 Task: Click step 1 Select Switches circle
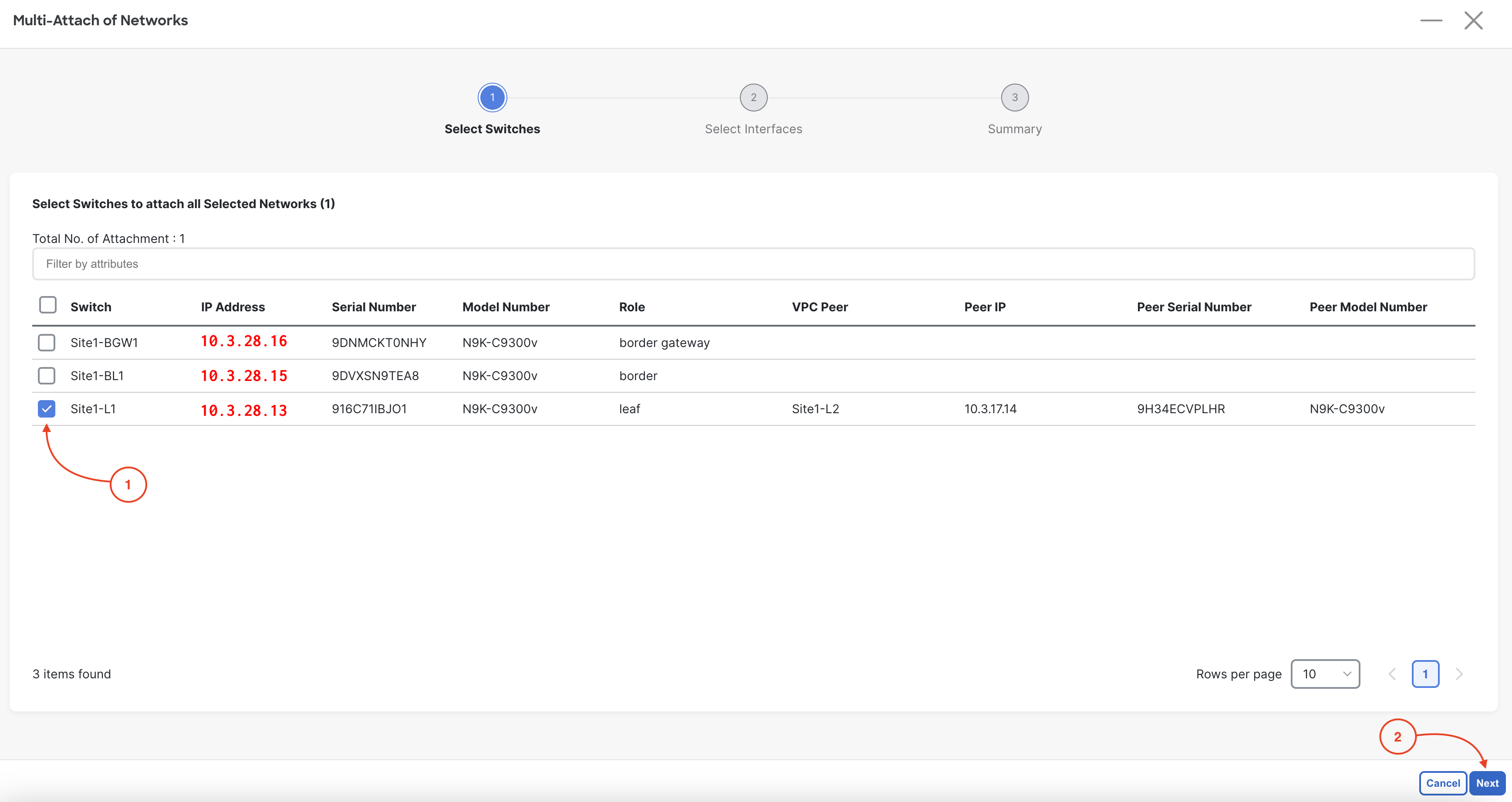coord(492,98)
